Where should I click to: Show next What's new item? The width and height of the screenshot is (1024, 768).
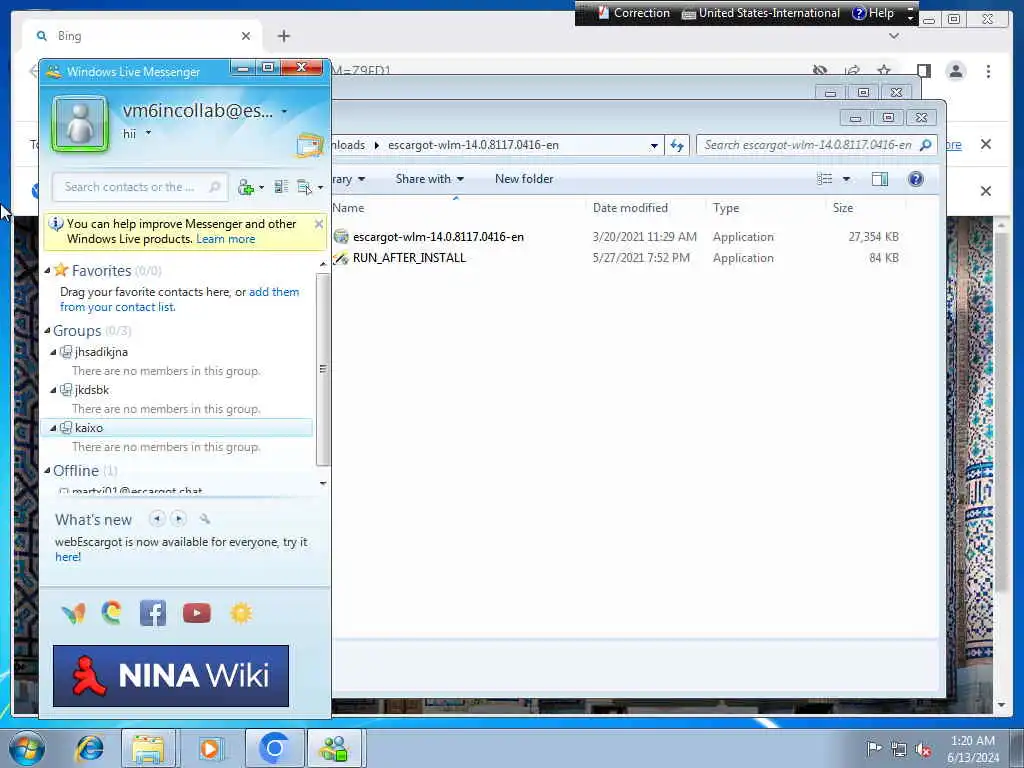tap(178, 519)
